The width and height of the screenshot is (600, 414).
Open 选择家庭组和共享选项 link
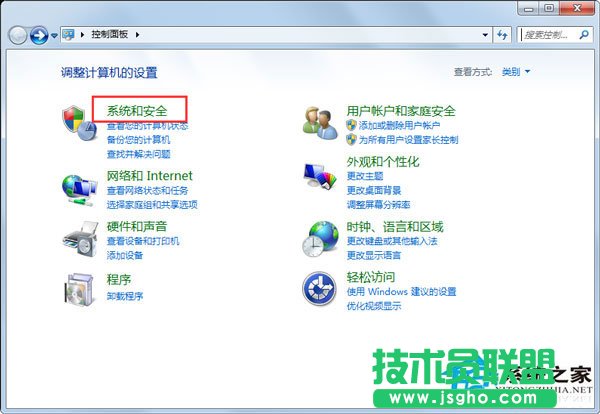152,205
